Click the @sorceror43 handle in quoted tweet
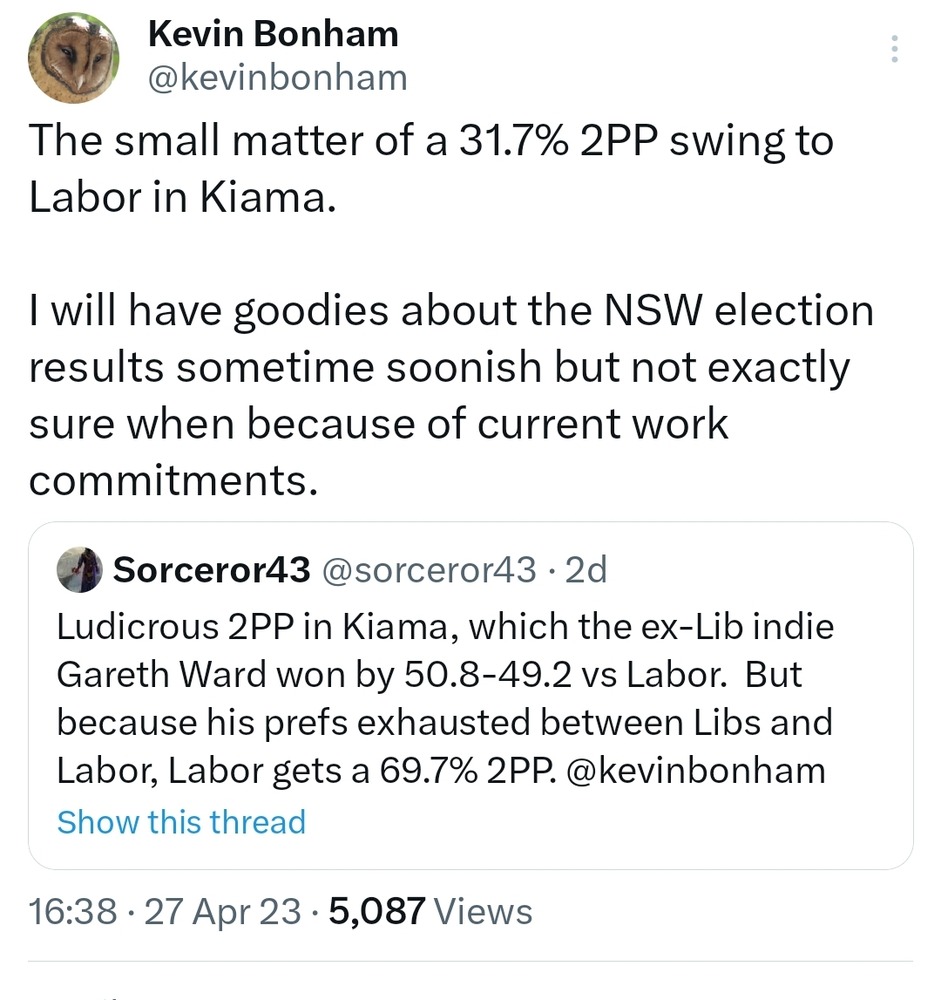Screen dimensions: 941x1000 point(431,569)
